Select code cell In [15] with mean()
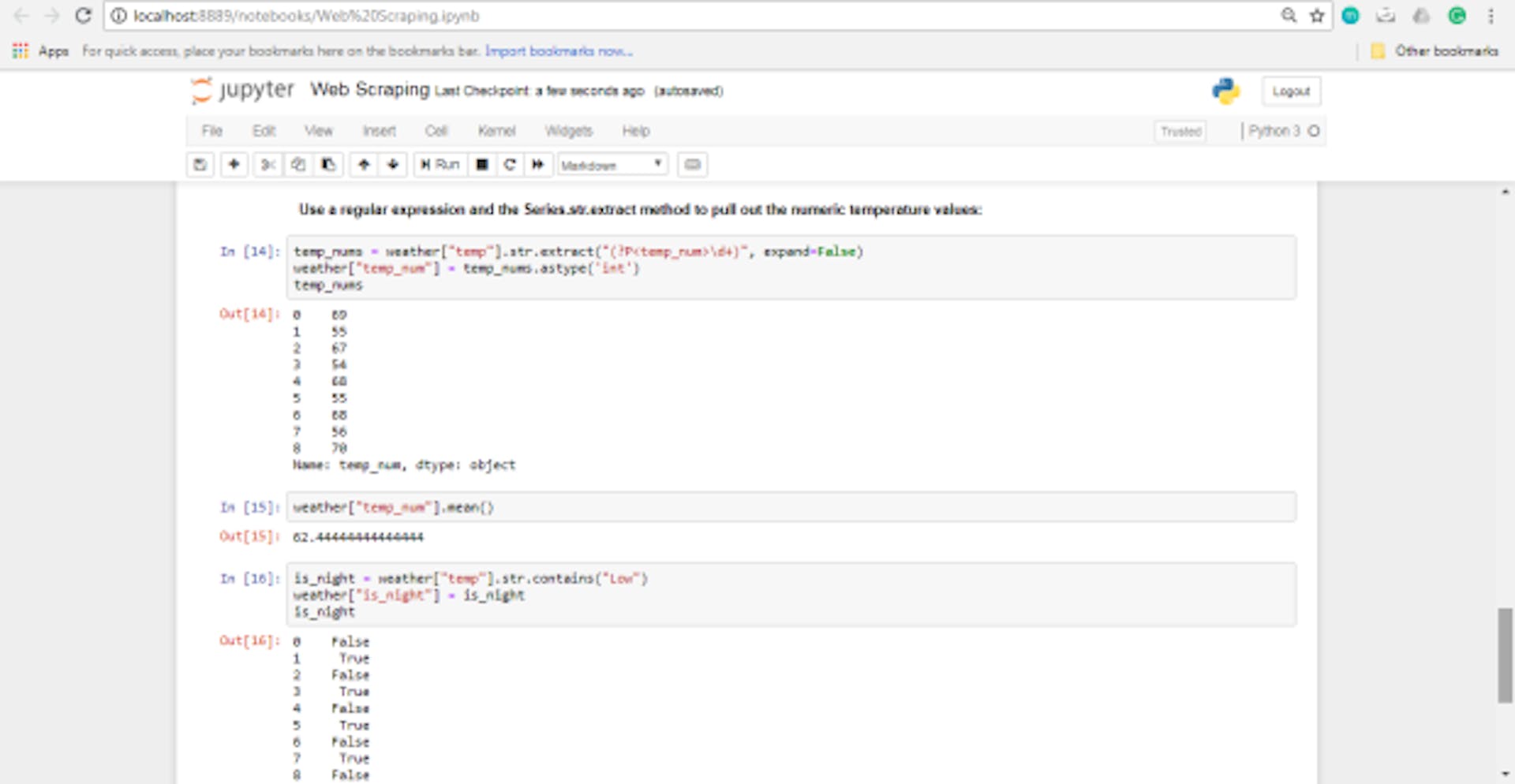The image size is (1515, 784). [x=791, y=507]
